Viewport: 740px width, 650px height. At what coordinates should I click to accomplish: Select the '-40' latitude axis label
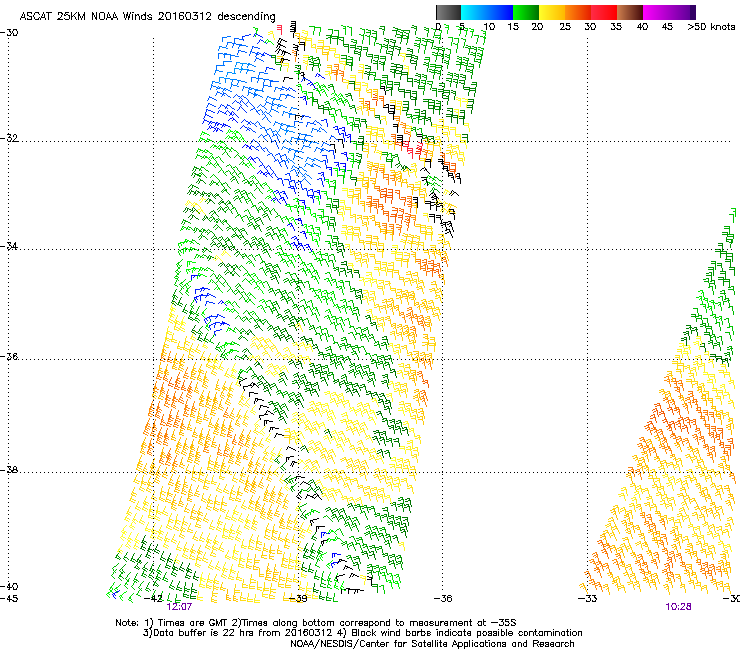[9, 586]
